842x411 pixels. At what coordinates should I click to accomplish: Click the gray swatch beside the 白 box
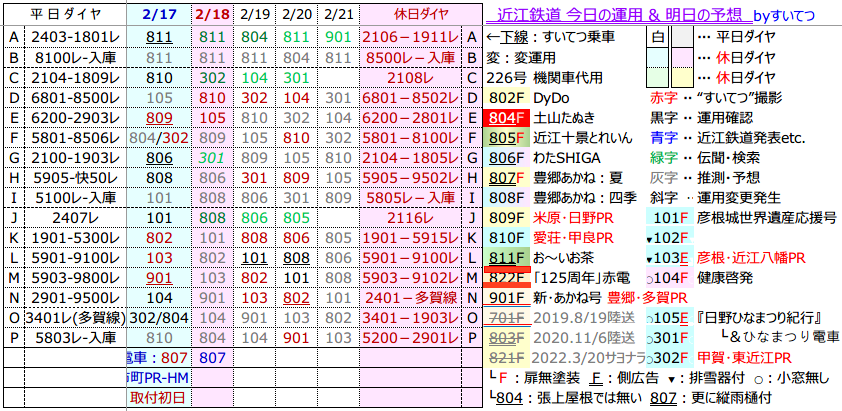[683, 37]
